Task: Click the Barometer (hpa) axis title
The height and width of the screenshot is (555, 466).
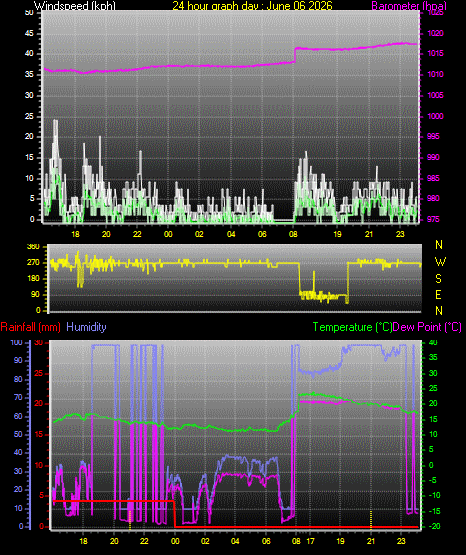Action: pyautogui.click(x=409, y=5)
